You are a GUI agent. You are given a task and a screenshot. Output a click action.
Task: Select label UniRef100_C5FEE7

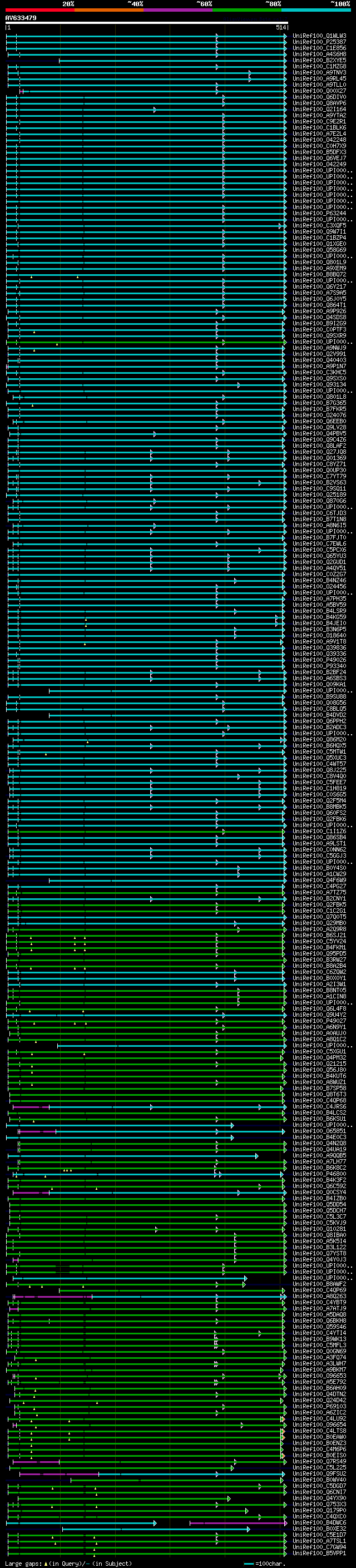(319, 782)
